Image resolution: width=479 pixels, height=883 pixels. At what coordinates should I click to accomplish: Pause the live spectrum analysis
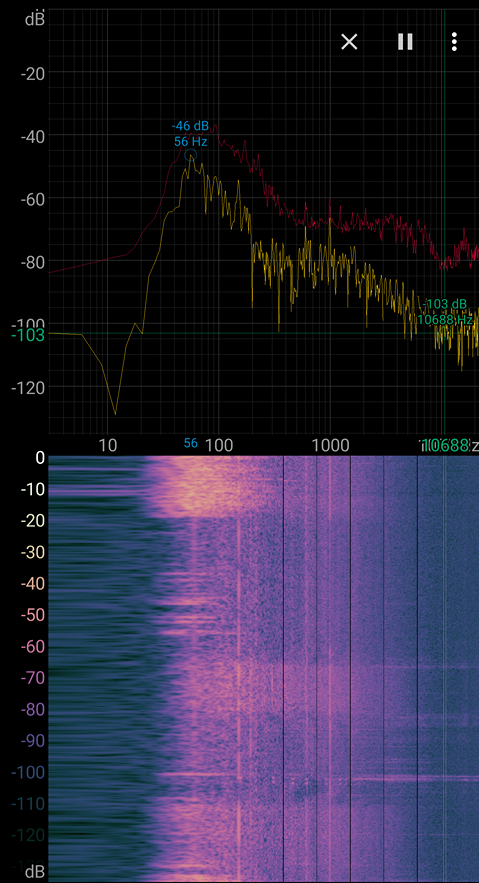(405, 42)
